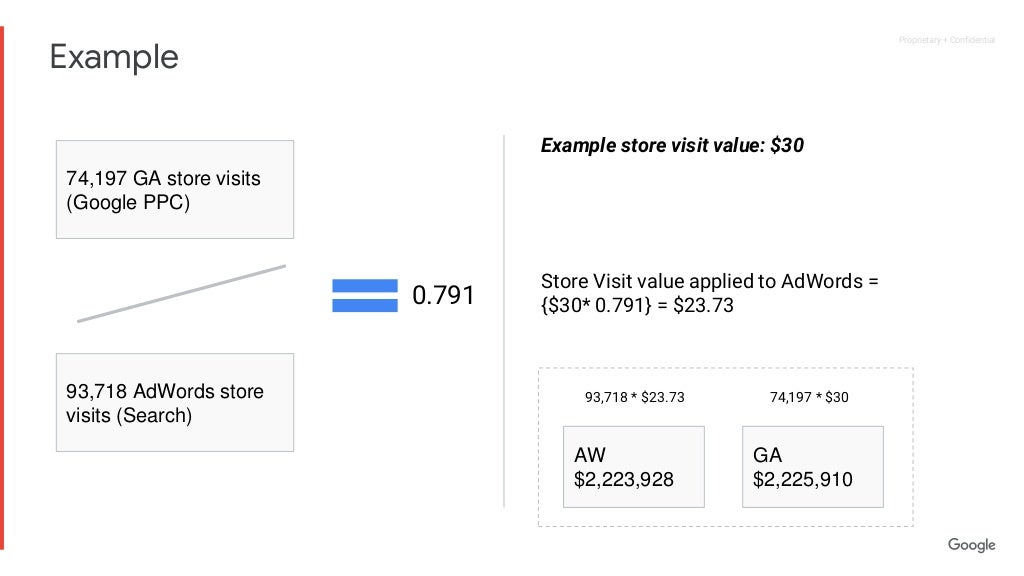The height and width of the screenshot is (576, 1024).
Task: Click the Proprietary + Confidential watermark text
Action: 946,40
